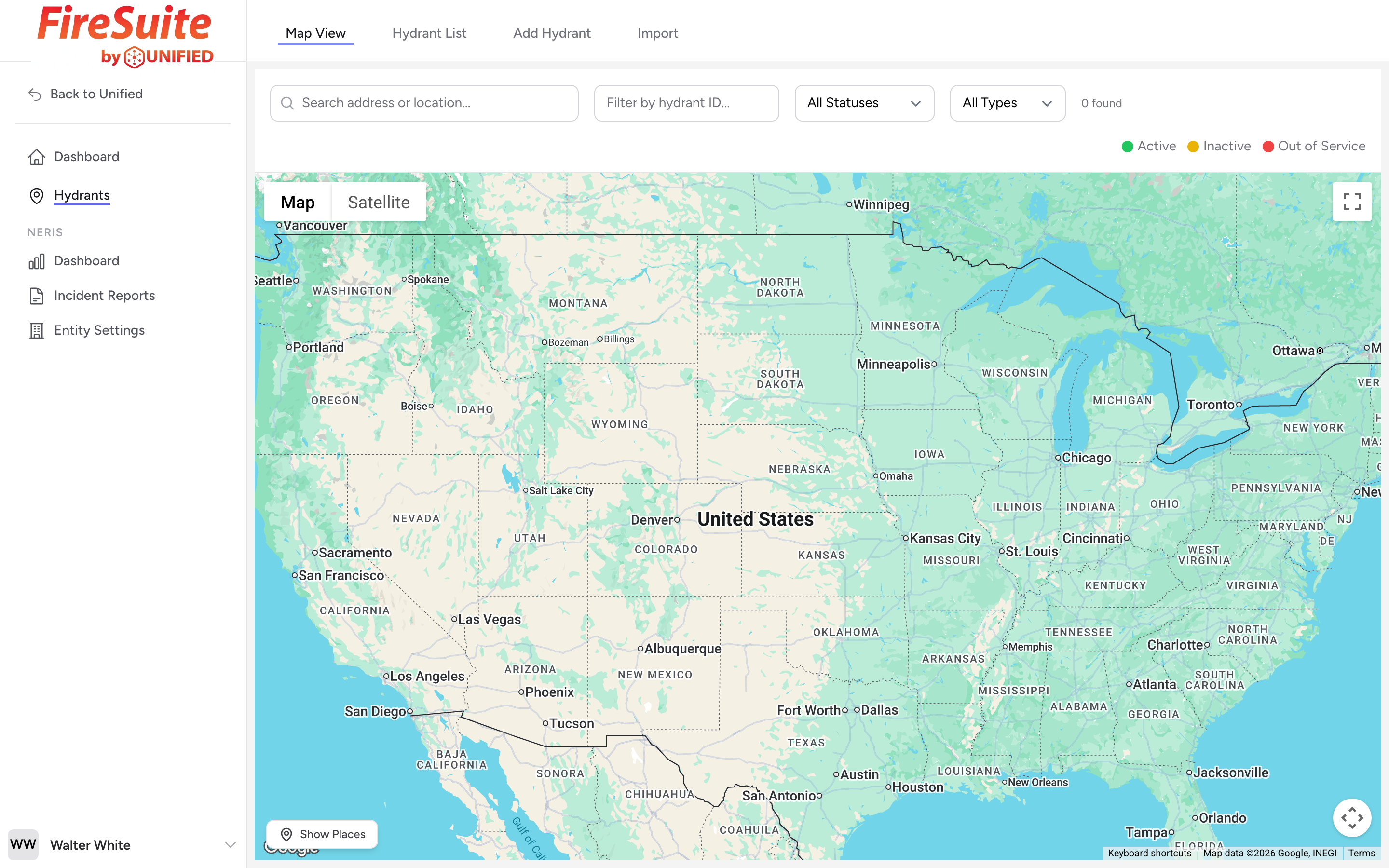Click the Dashboard home icon
Image resolution: width=1389 pixels, height=868 pixels.
tap(37, 157)
